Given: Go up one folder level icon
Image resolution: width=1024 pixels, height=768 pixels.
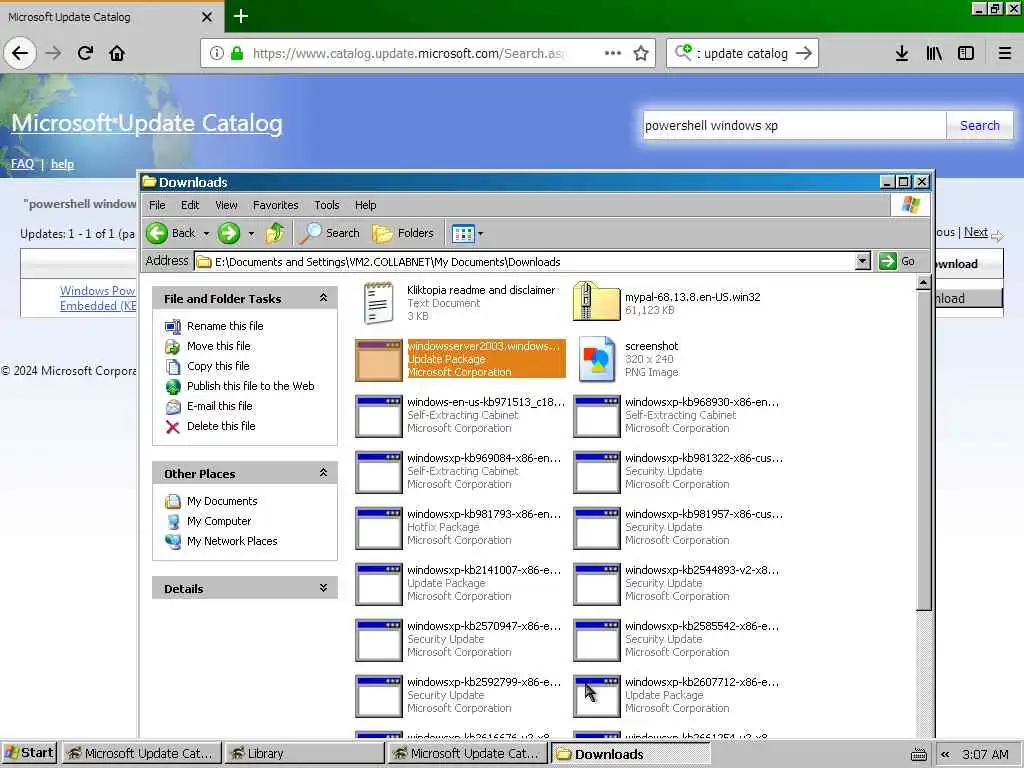Looking at the screenshot, I should [275, 232].
